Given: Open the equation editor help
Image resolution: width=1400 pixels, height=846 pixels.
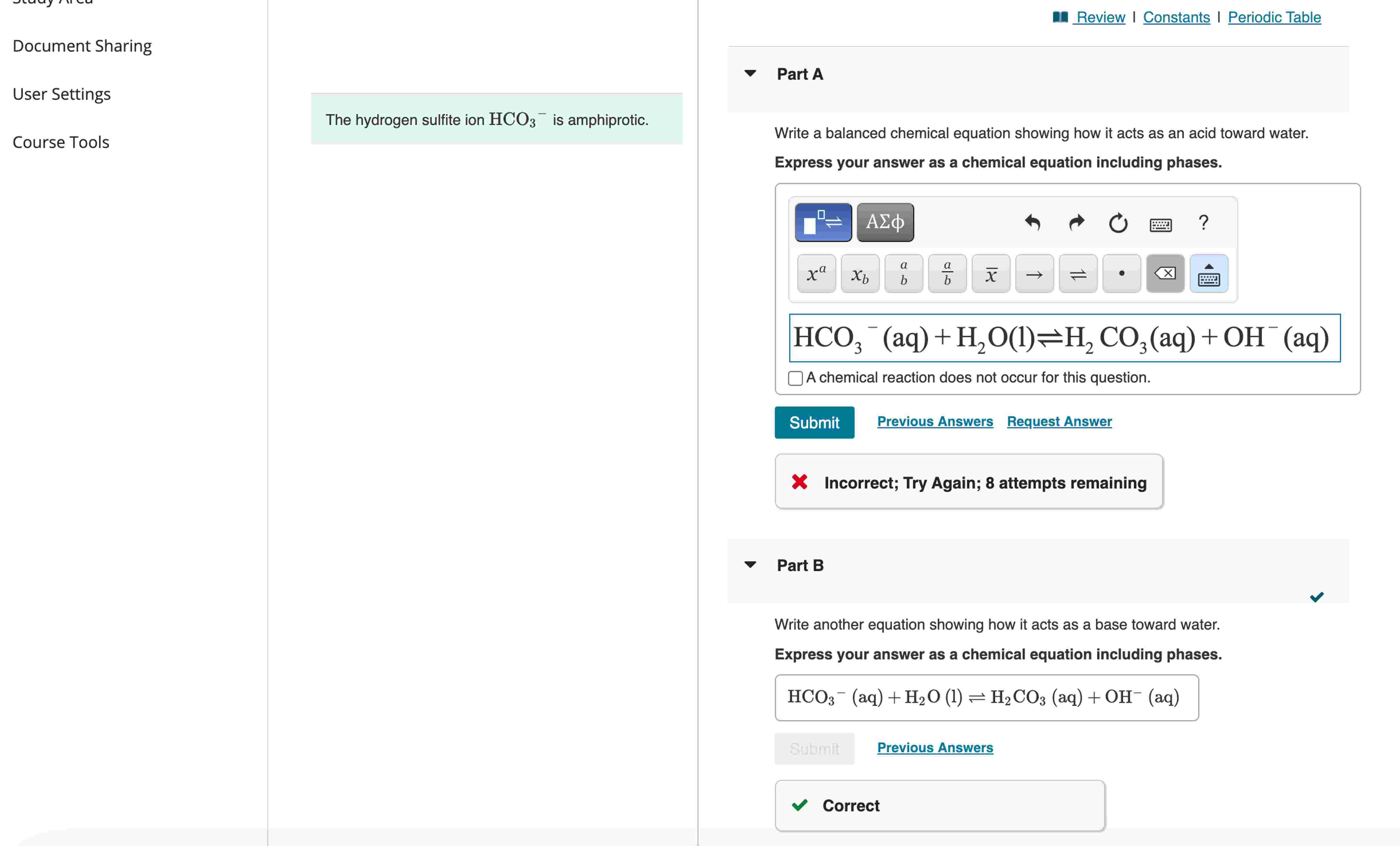Looking at the screenshot, I should click(1203, 222).
